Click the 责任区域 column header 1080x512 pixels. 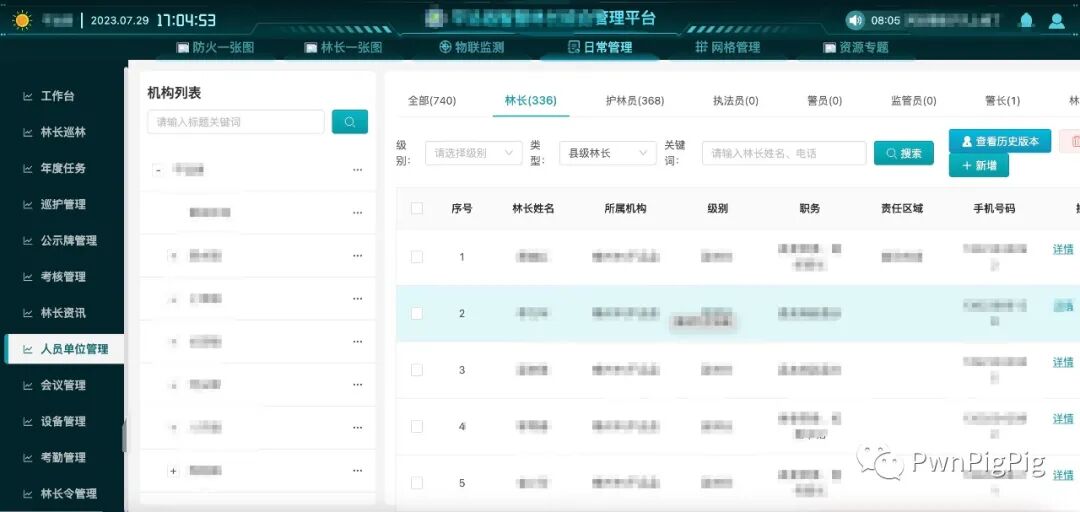coord(902,208)
